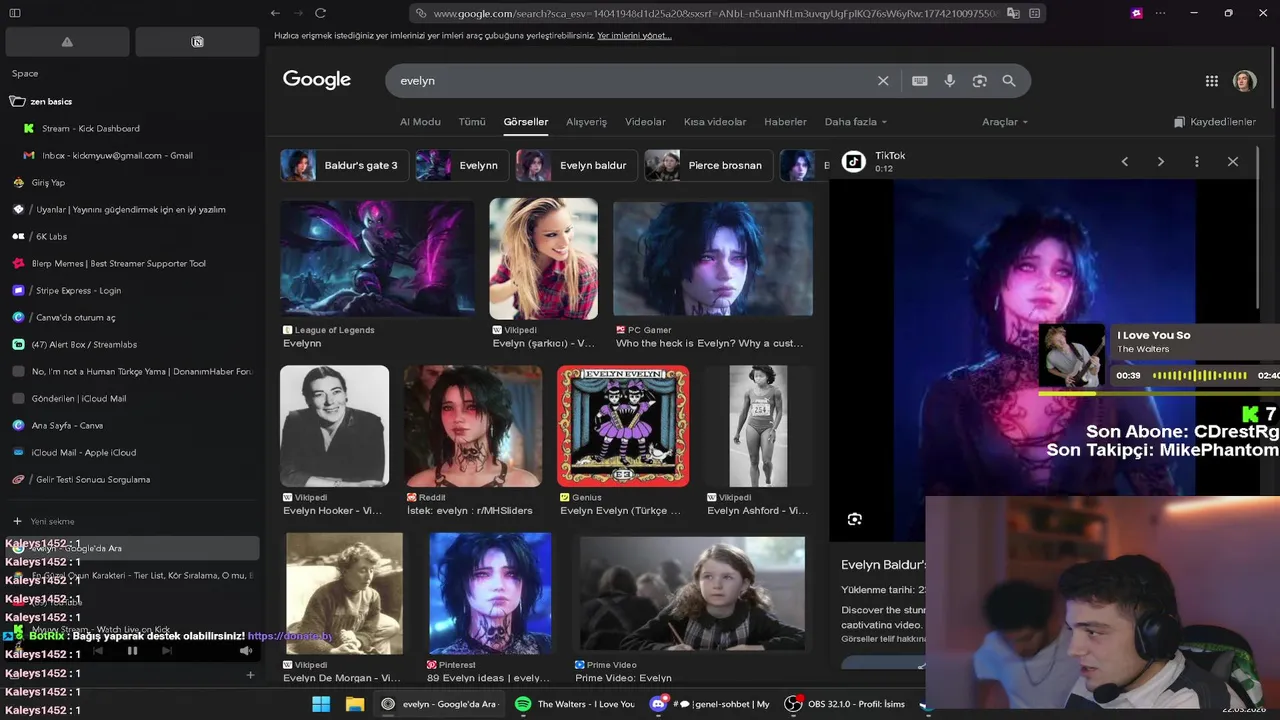1280x720 pixels.
Task: Mute audio in the sidebar media controls
Action: (246, 651)
